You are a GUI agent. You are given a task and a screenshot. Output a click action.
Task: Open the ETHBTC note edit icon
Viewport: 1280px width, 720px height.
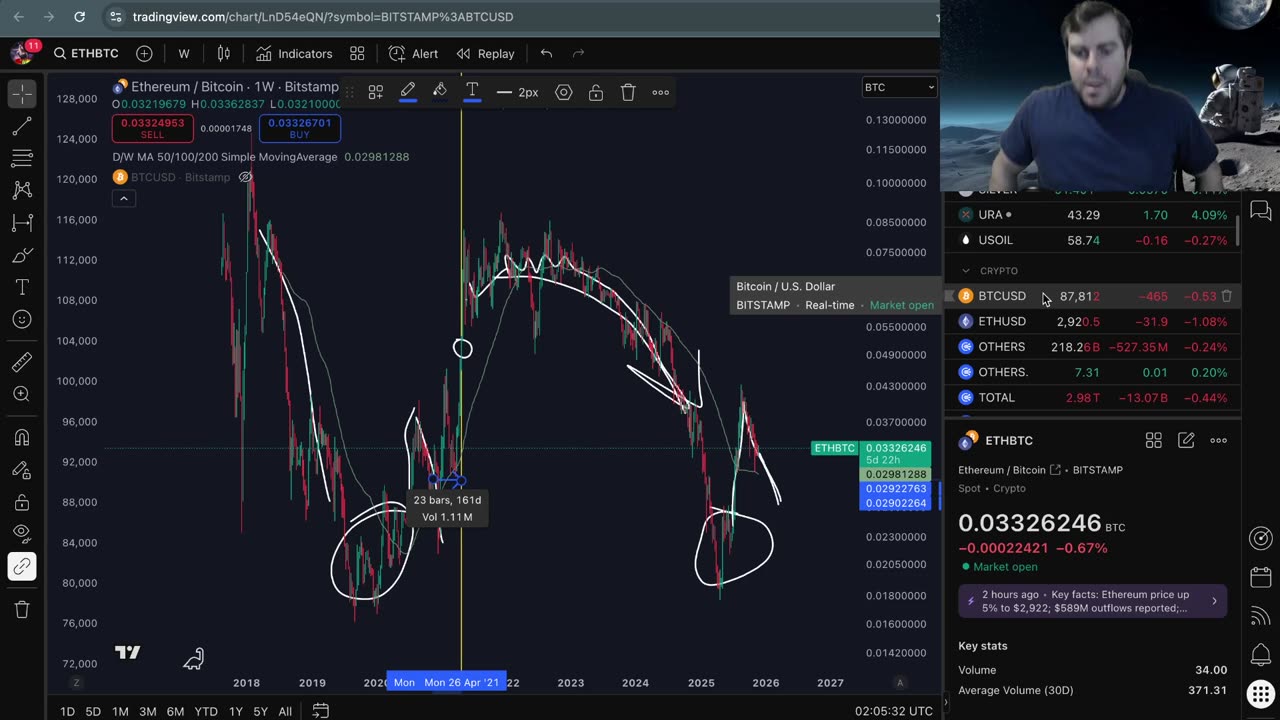point(1186,440)
